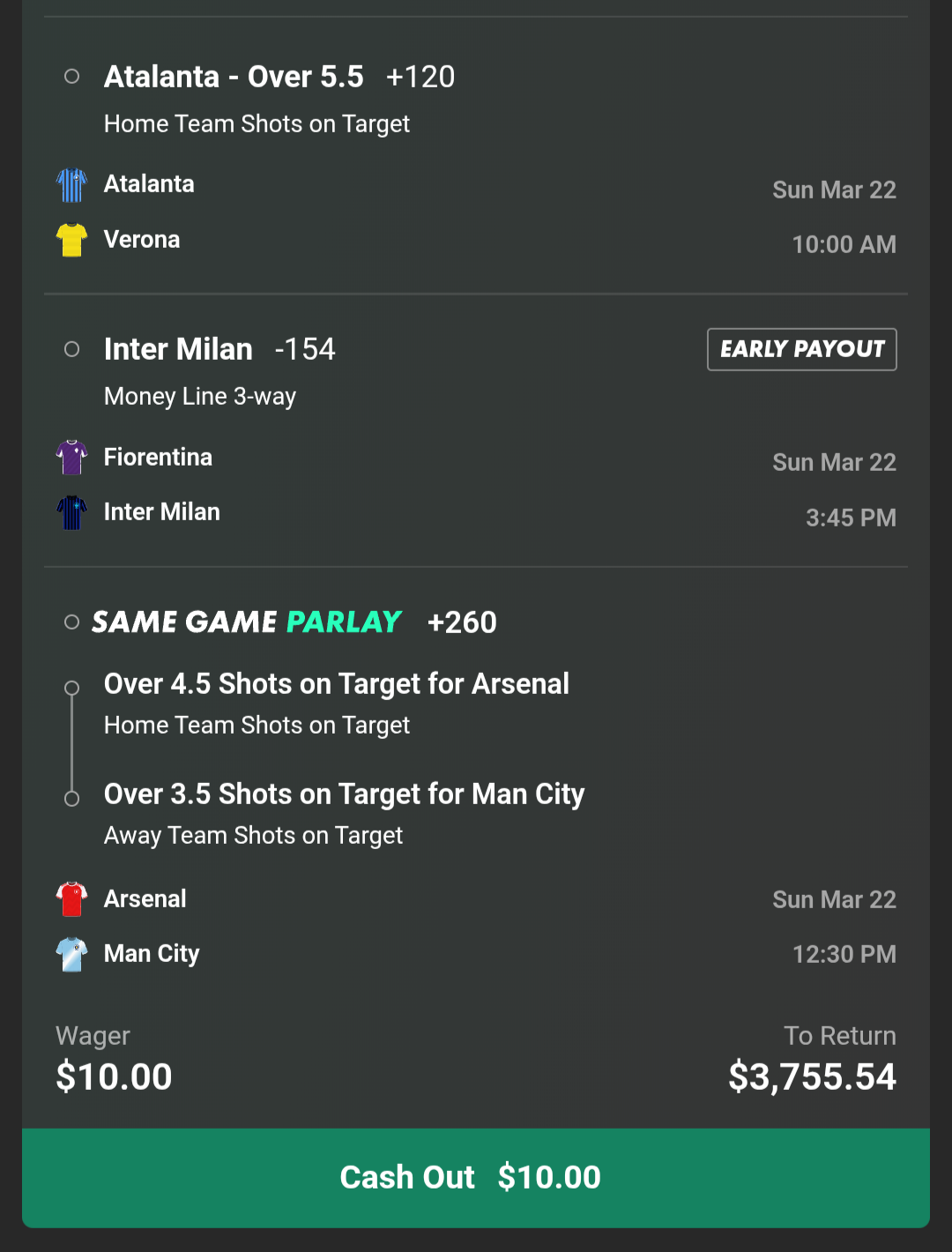The height and width of the screenshot is (1252, 952).
Task: Tap the purple Fiorentina jersey icon
Action: click(71, 458)
